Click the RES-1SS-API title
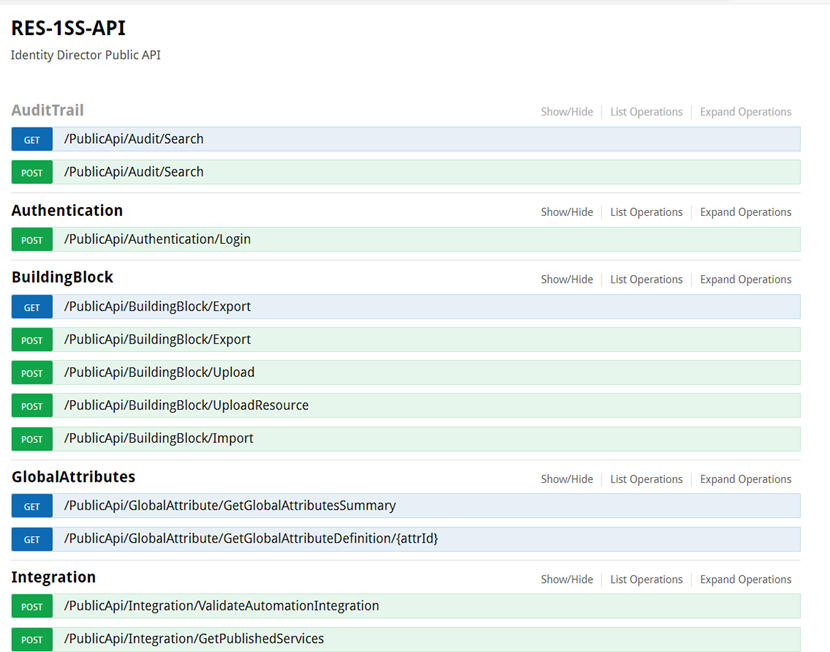Image resolution: width=830 pixels, height=652 pixels. pyautogui.click(x=68, y=28)
